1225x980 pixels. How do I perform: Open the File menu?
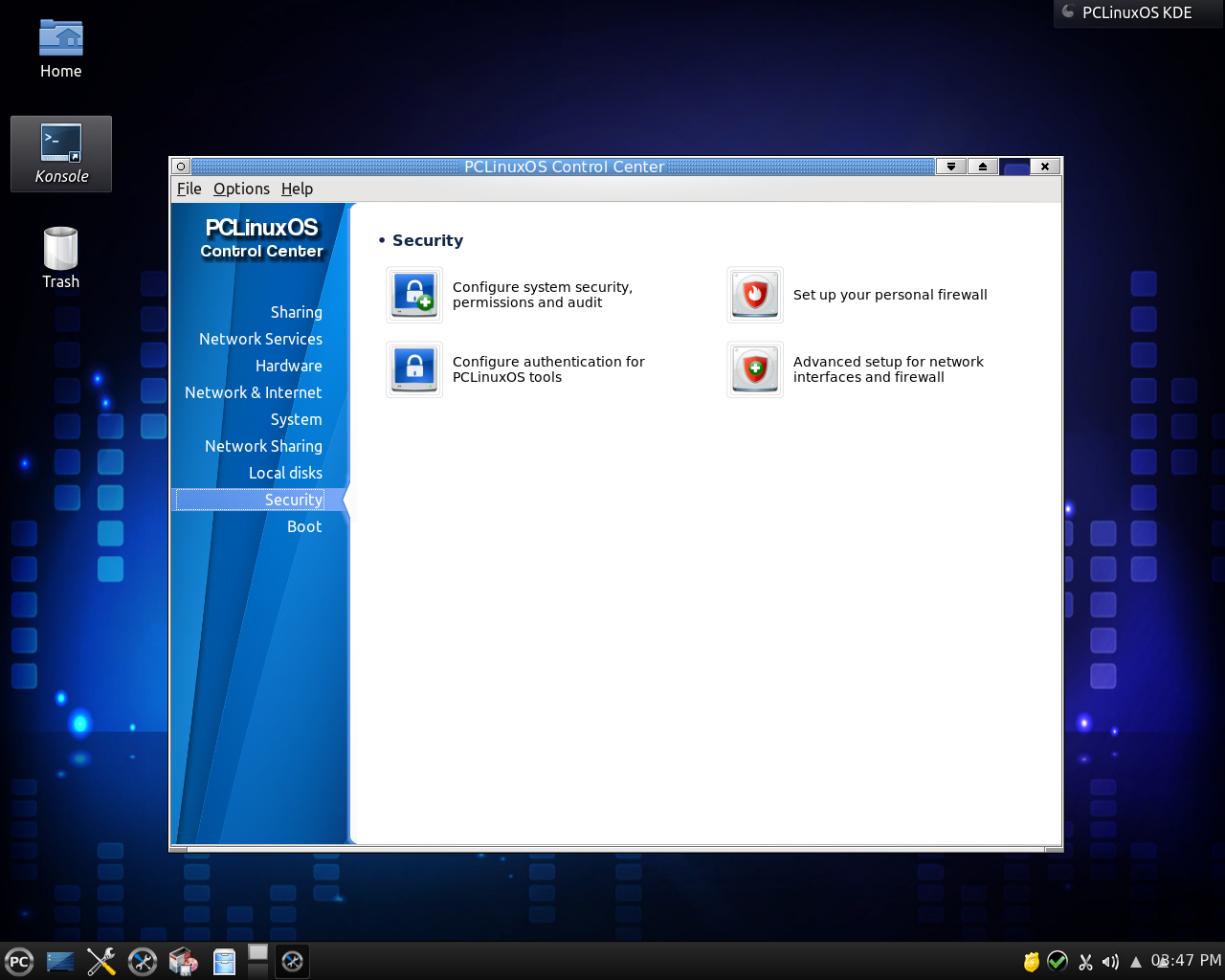(189, 189)
